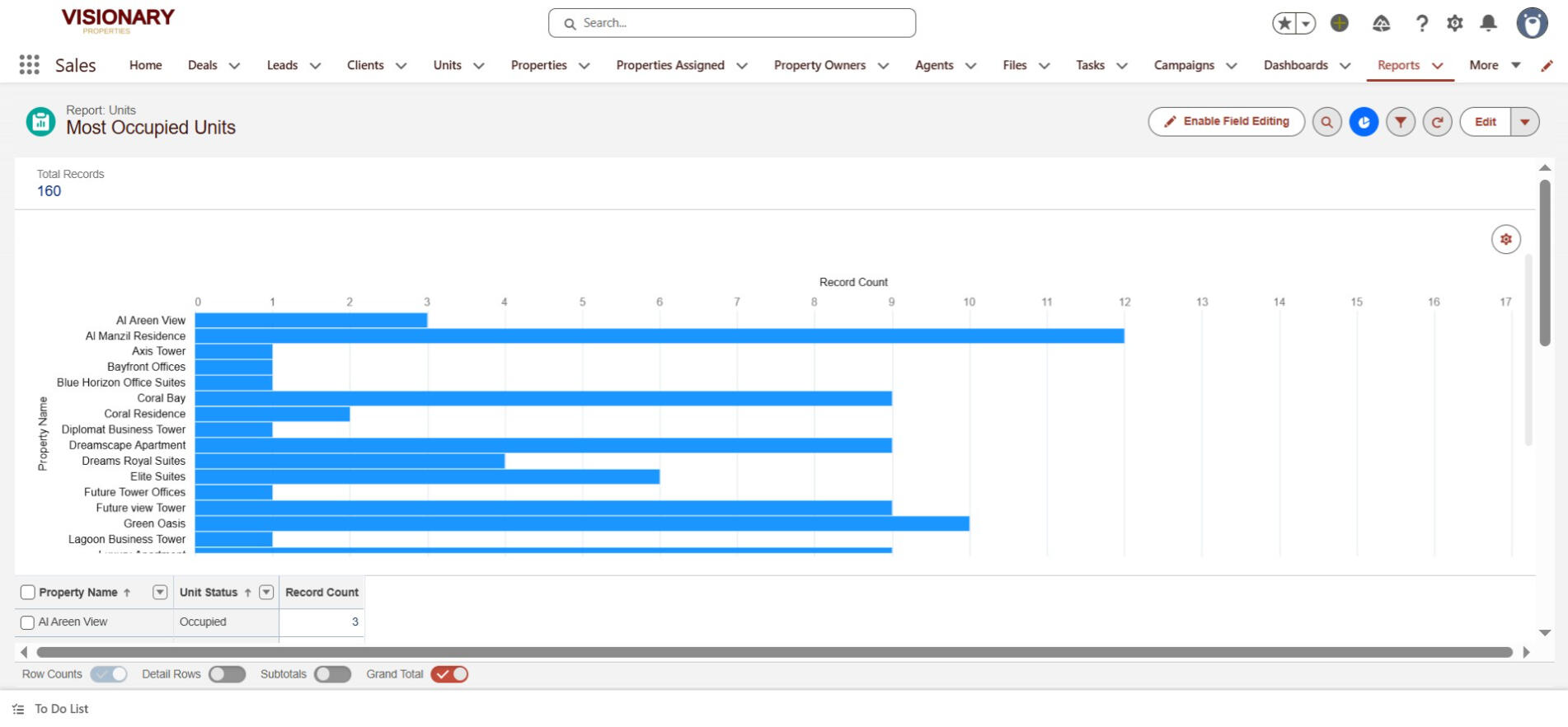Open the Setup gear icon
This screenshot has height=727, width=1568.
pos(1455,23)
